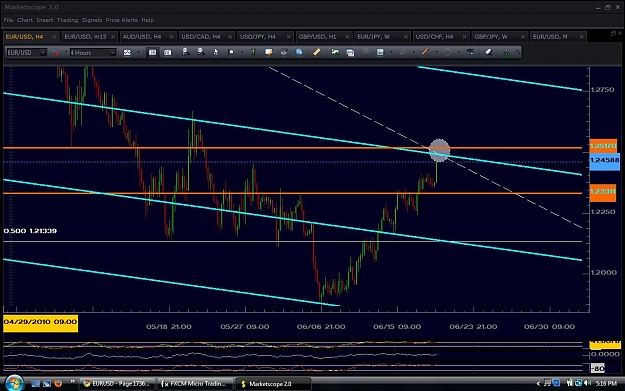Close the EUR/USD, H4 tab
625x391 pixels.
pos(54,37)
